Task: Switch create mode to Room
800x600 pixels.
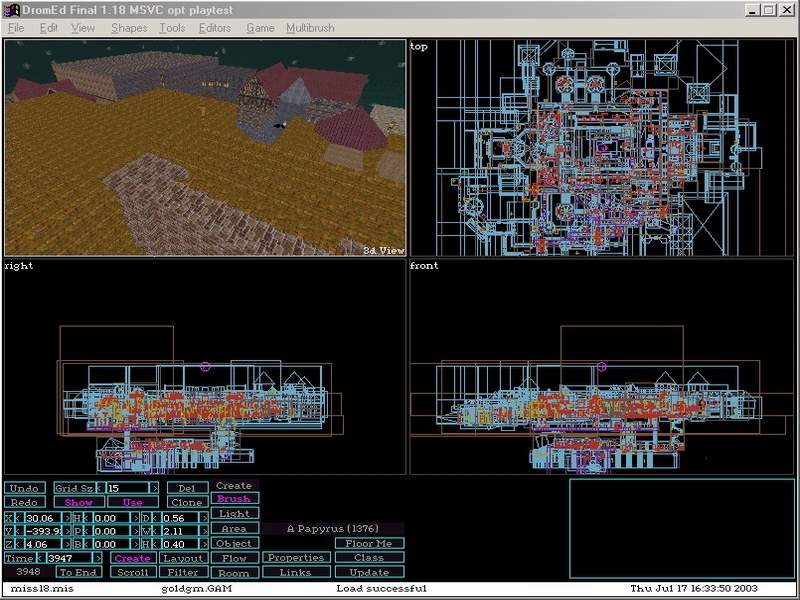Action: pos(234,573)
